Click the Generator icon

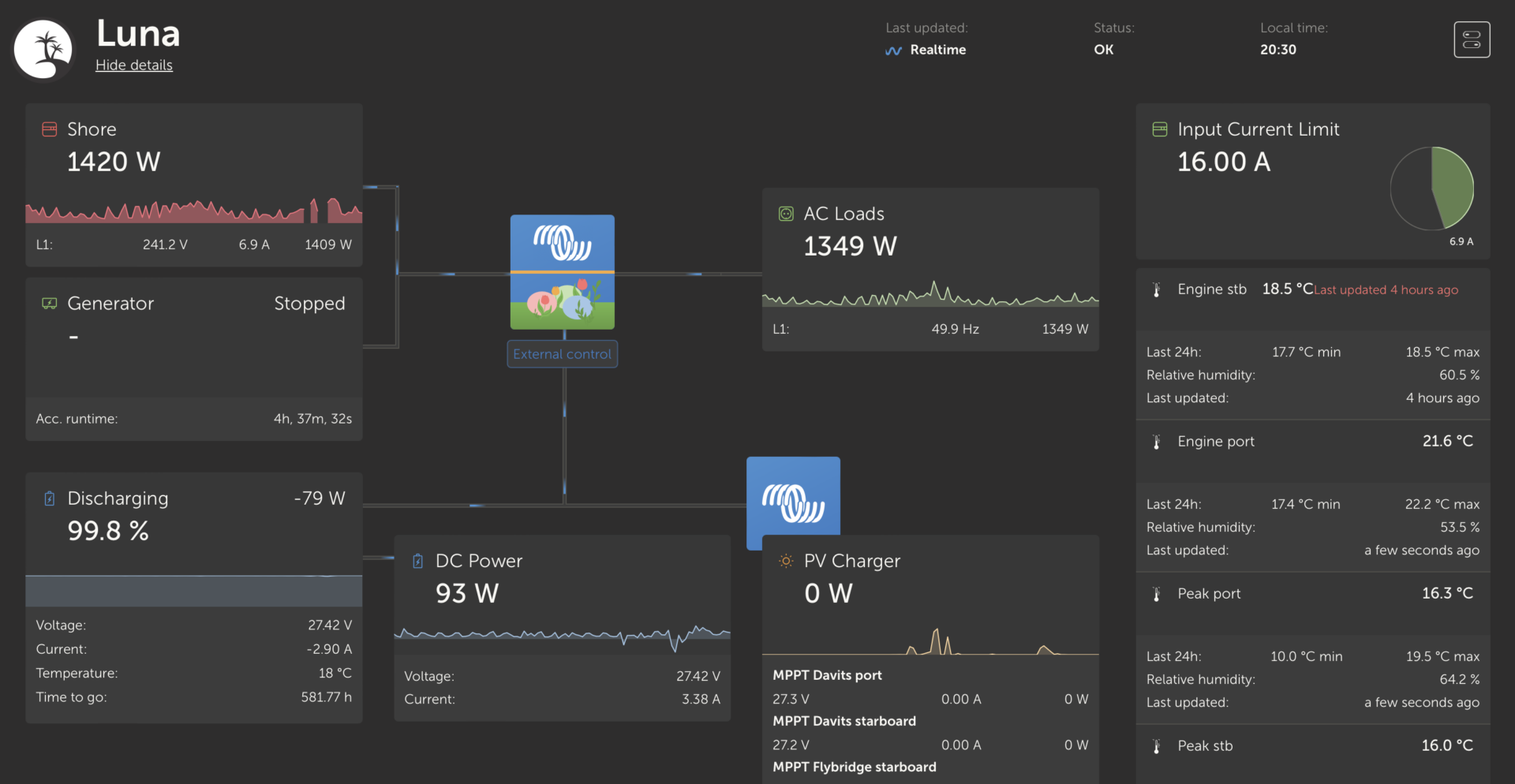coord(49,304)
